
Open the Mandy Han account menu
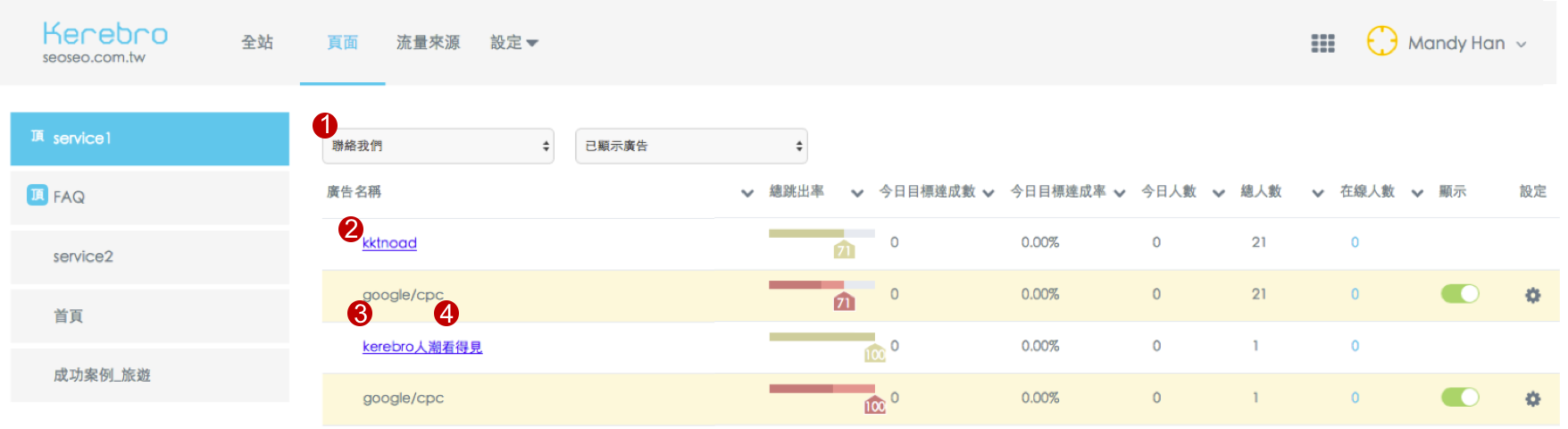1466,43
